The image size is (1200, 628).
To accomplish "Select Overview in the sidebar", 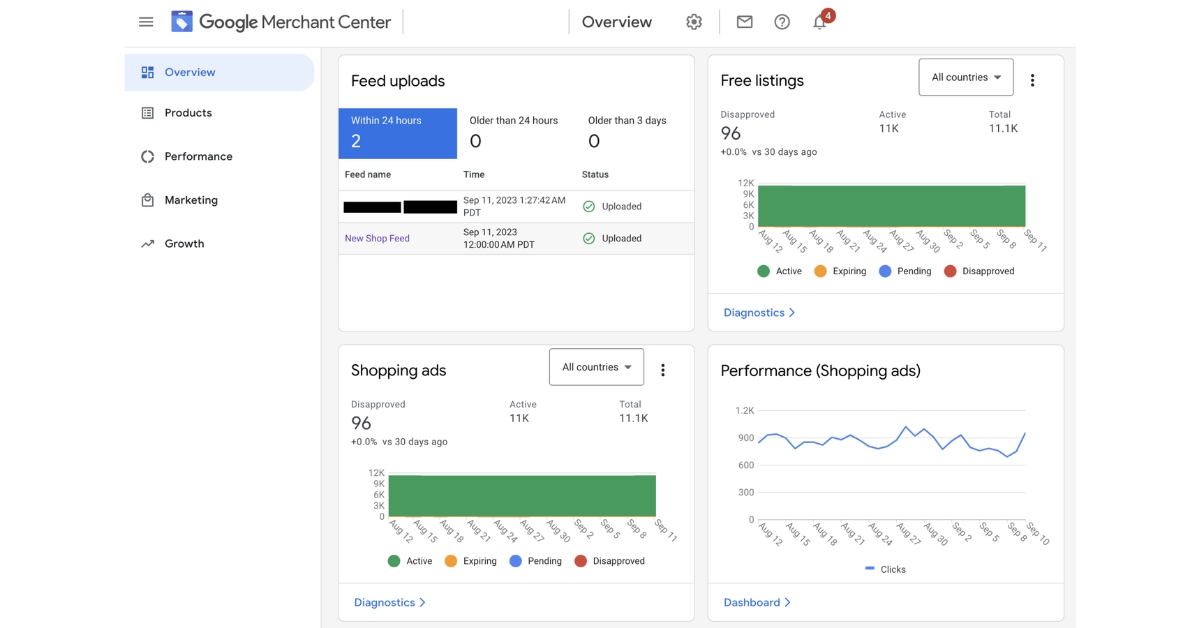I will click(x=219, y=72).
